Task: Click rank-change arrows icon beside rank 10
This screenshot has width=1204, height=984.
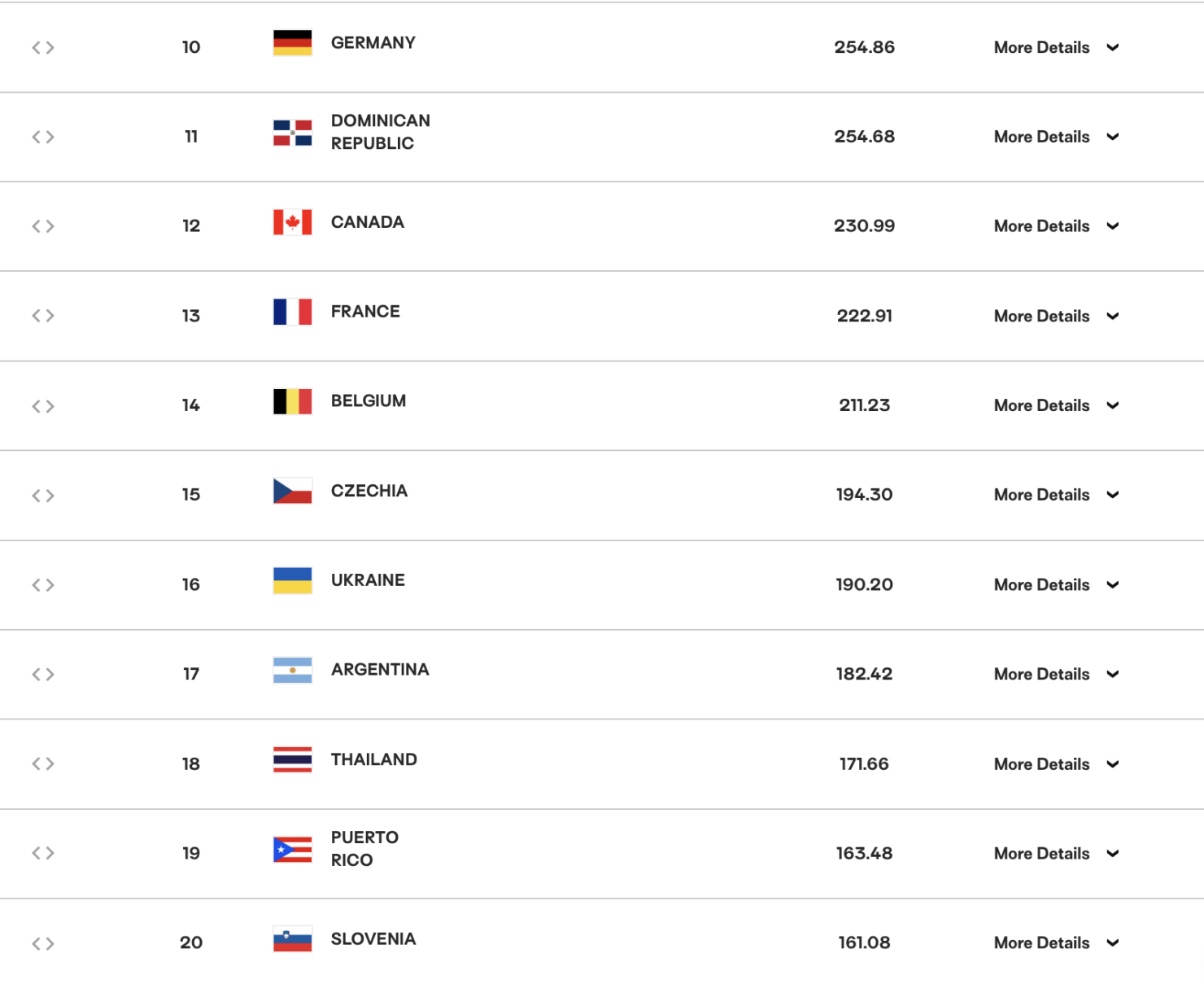Action: 43,47
